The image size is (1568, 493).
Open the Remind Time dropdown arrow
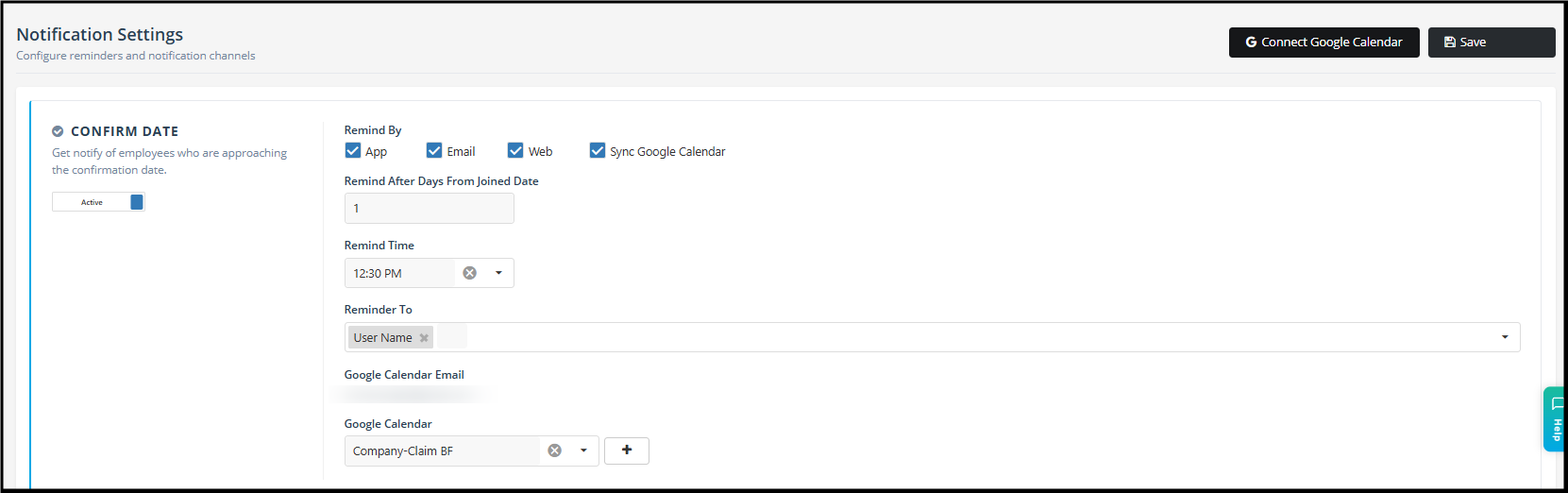[498, 273]
